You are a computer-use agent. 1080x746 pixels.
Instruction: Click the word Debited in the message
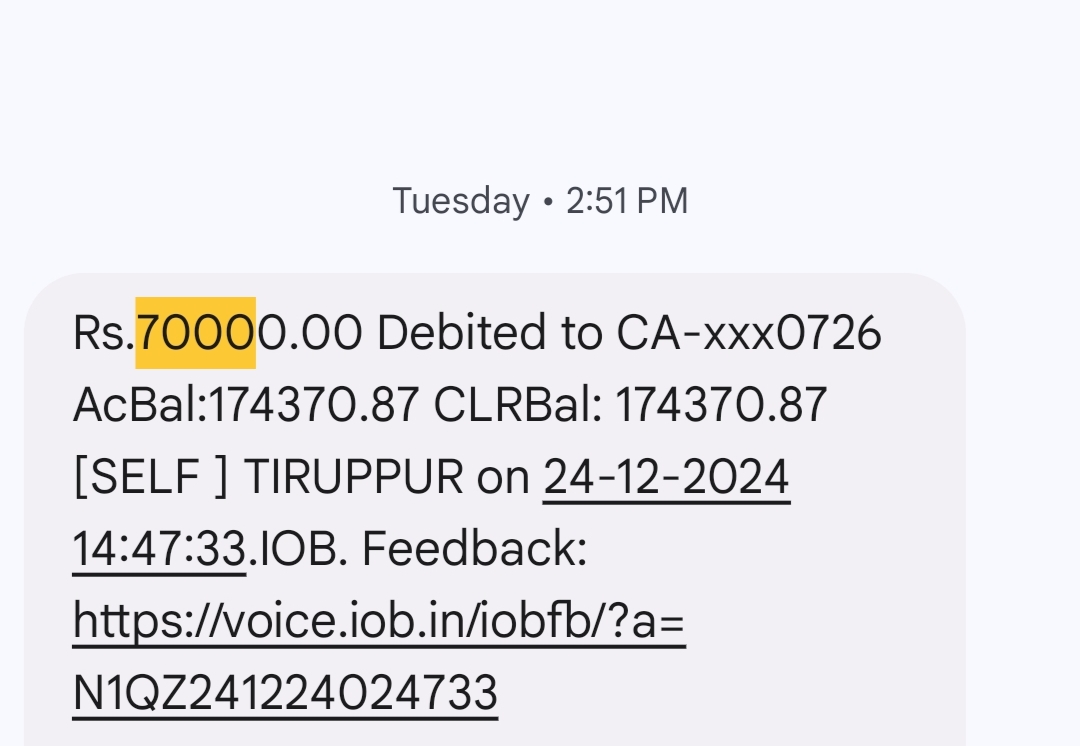click(462, 333)
